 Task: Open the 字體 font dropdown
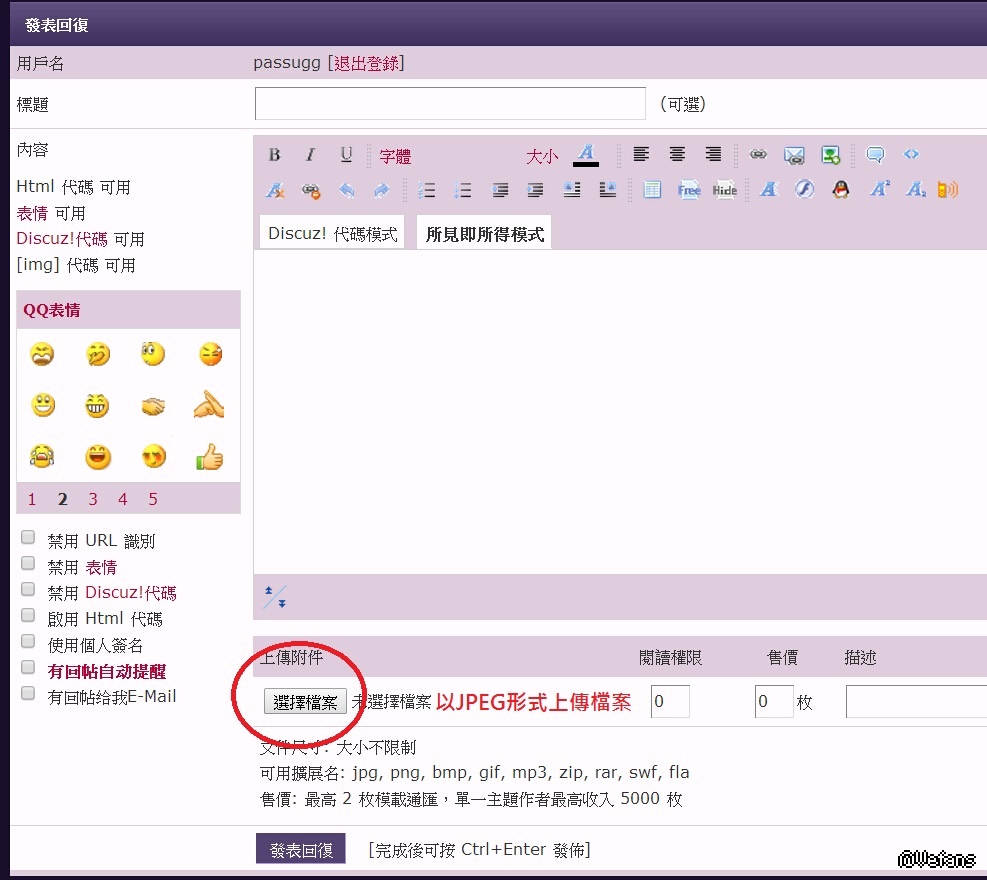395,157
